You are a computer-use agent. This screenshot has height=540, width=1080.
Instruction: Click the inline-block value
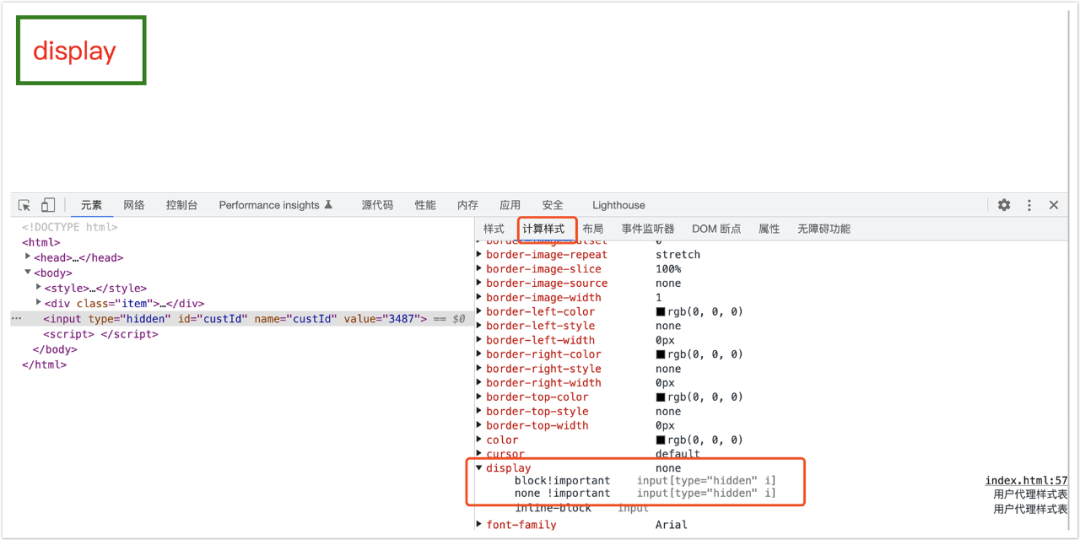pos(552,508)
